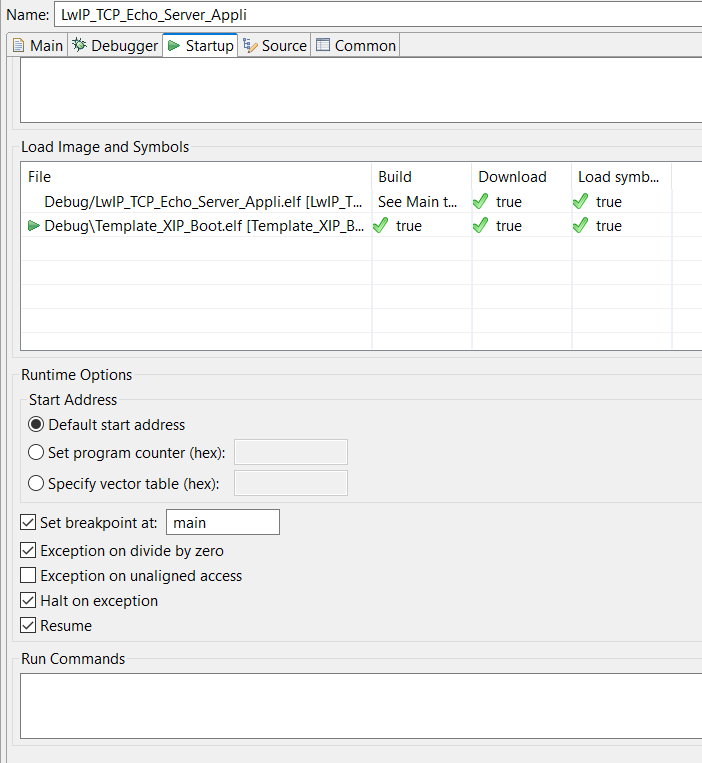Click green arrow icon beside Template_XIP_Boot.elf

pyautogui.click(x=34, y=226)
